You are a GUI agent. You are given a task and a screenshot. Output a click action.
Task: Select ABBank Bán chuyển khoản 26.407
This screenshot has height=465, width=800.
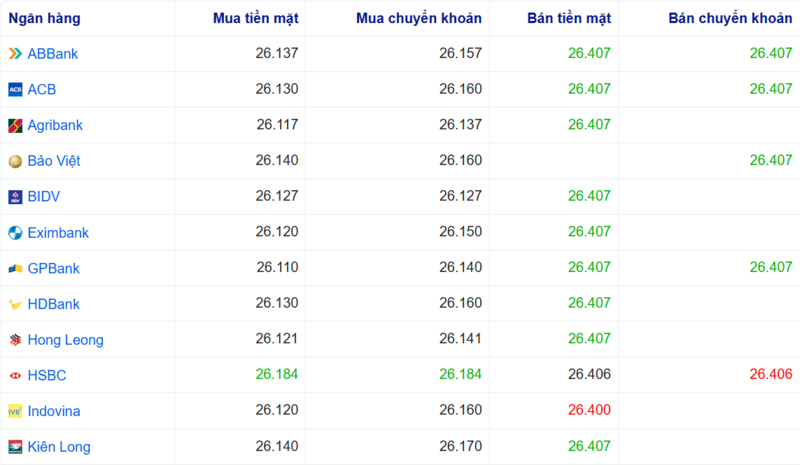pos(771,53)
